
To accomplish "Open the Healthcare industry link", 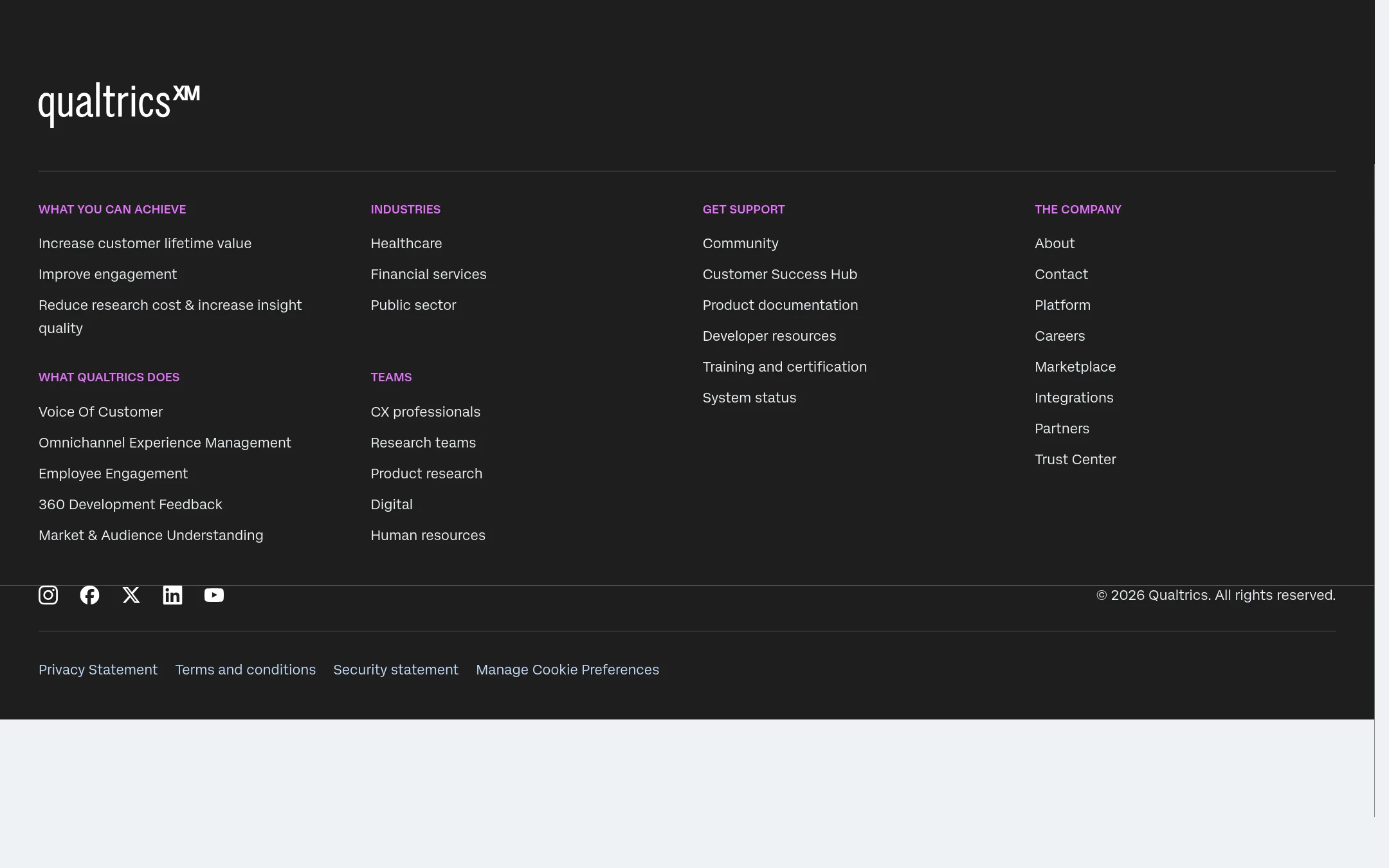I will pos(406,244).
